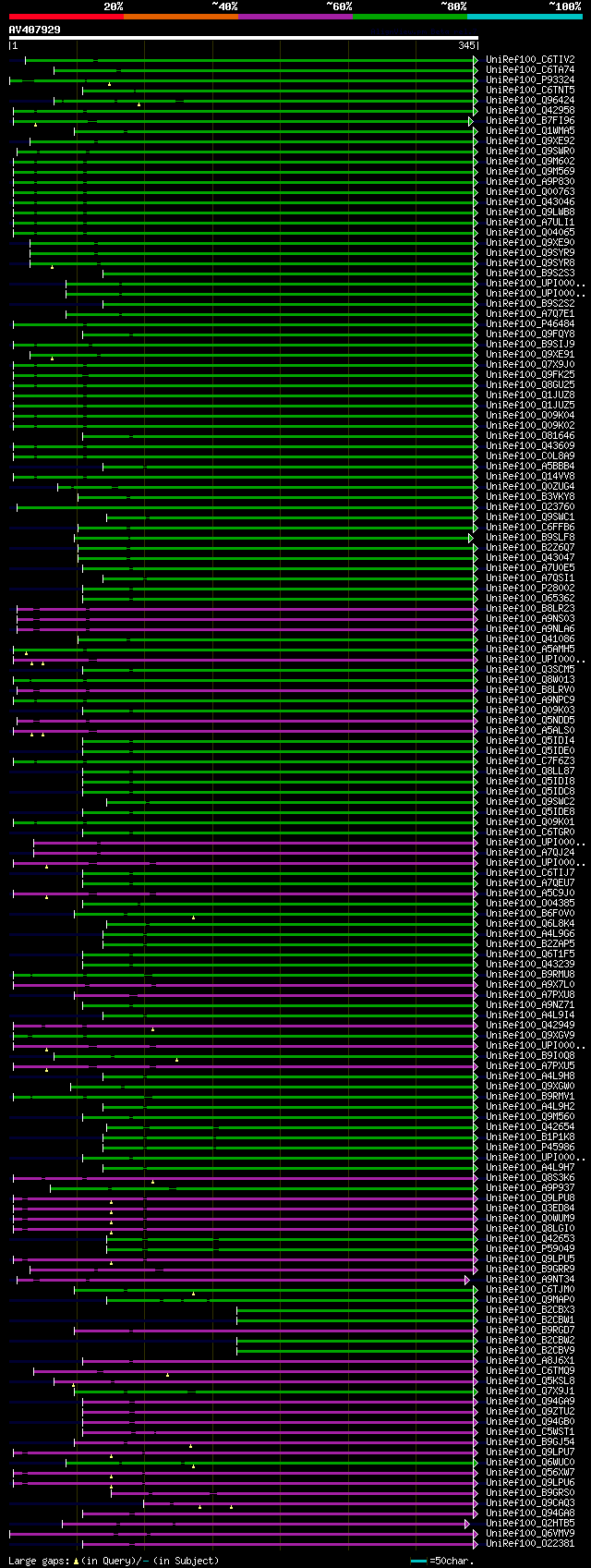Click label UniRef100_A5ALS0
This screenshot has height=1568, width=591.
pos(530,730)
